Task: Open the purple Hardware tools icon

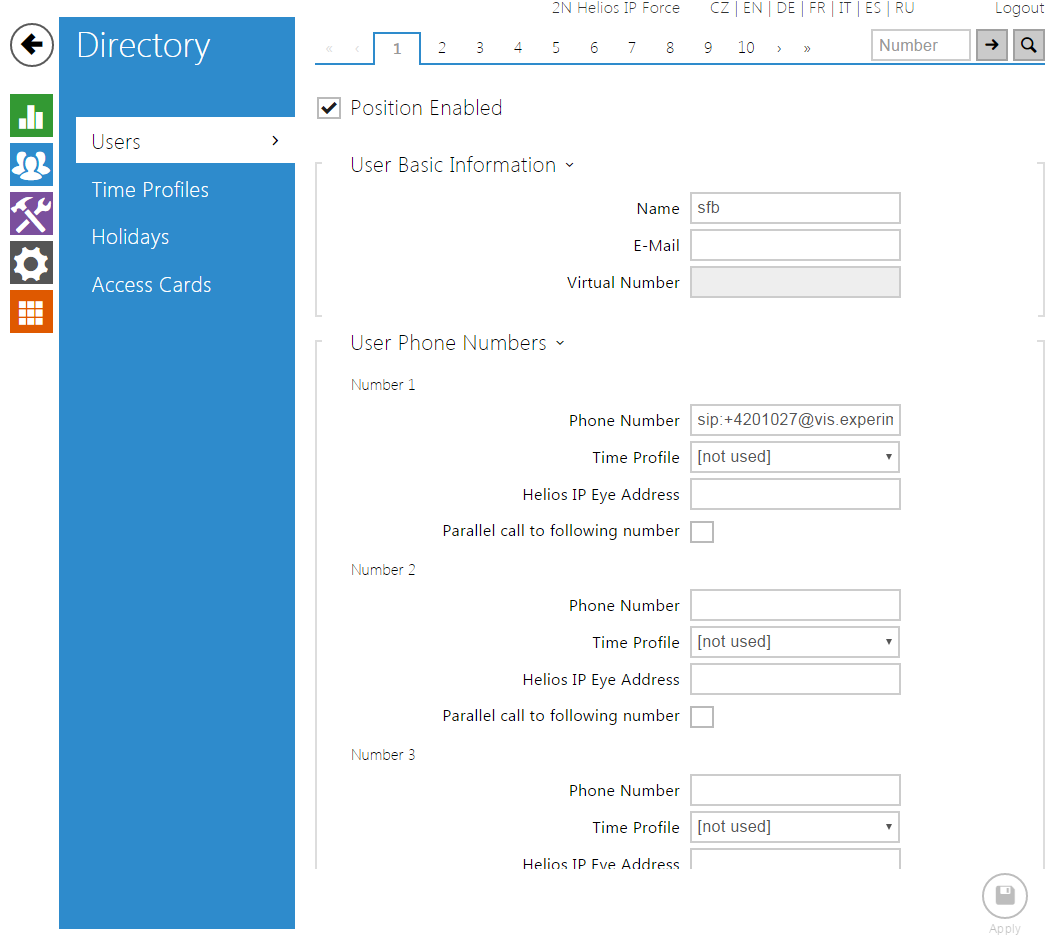Action: click(x=31, y=214)
